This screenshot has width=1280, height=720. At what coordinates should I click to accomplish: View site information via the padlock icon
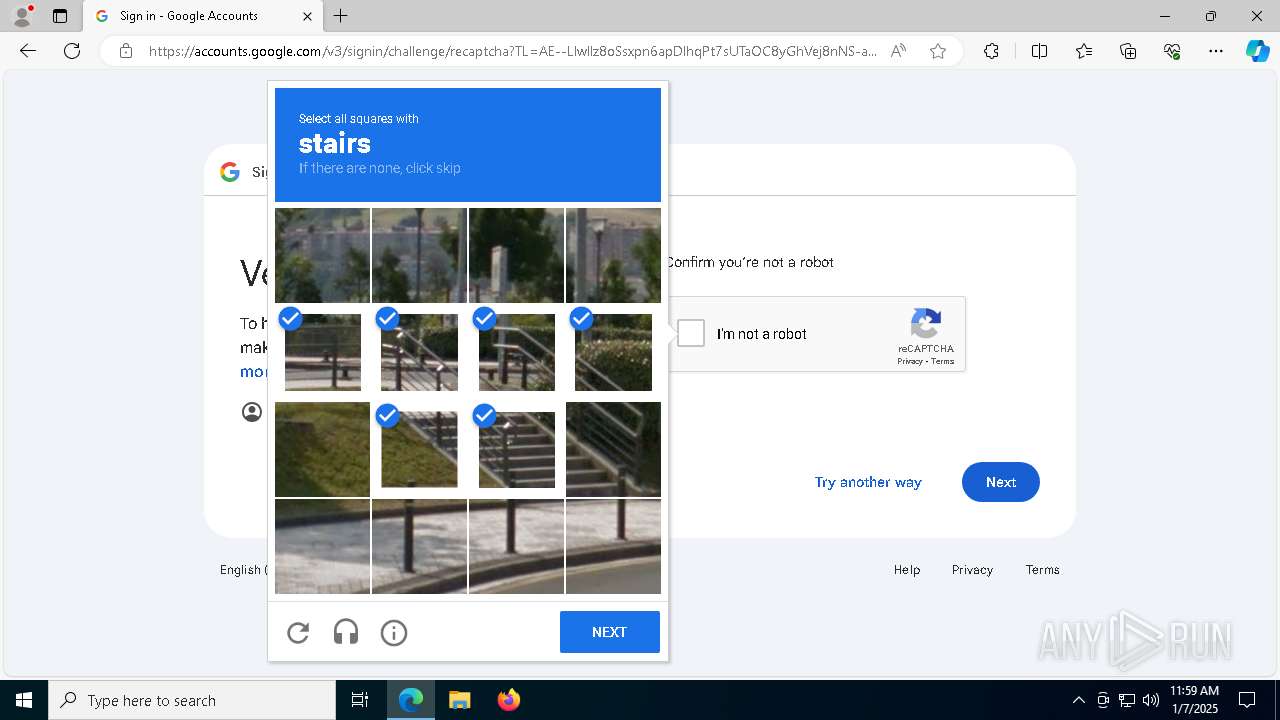(126, 51)
